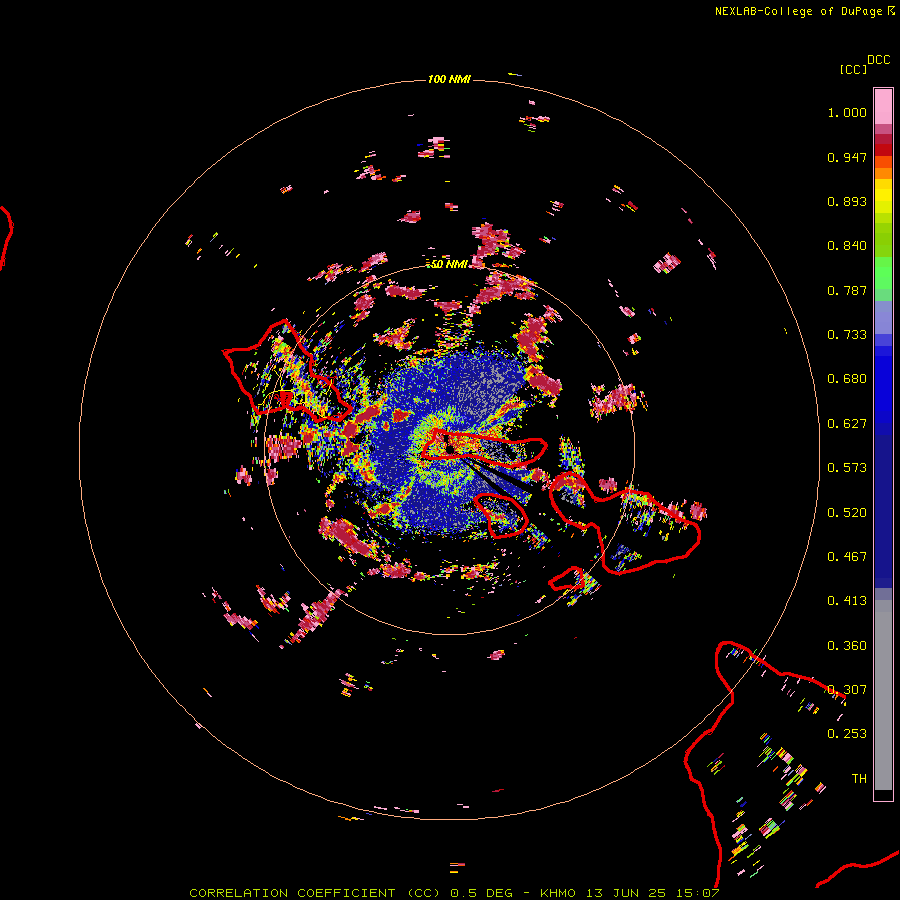Click the 50 NMI range ring label

point(449,264)
